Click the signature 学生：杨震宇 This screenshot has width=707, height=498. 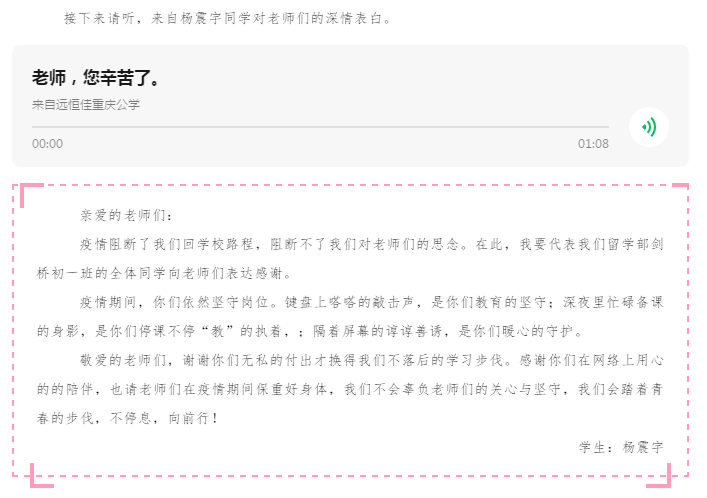[621, 447]
